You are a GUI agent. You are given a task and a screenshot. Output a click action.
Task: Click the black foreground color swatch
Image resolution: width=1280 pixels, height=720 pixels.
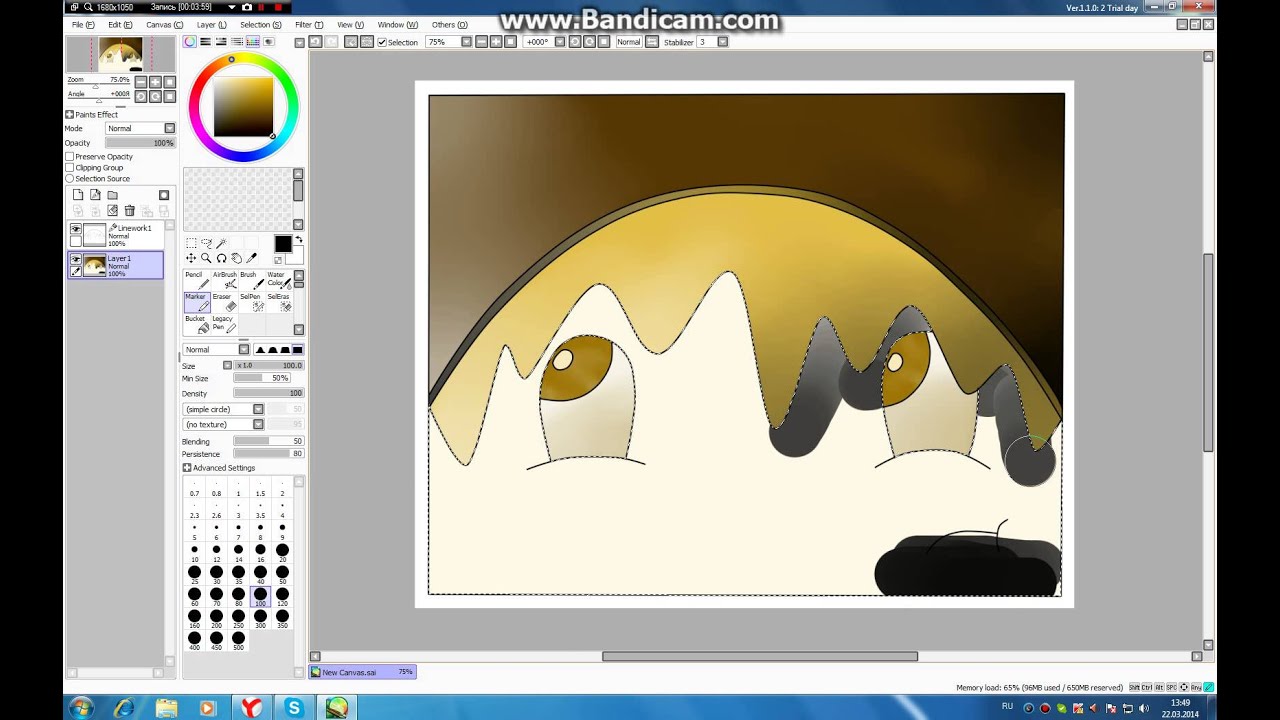(x=283, y=244)
